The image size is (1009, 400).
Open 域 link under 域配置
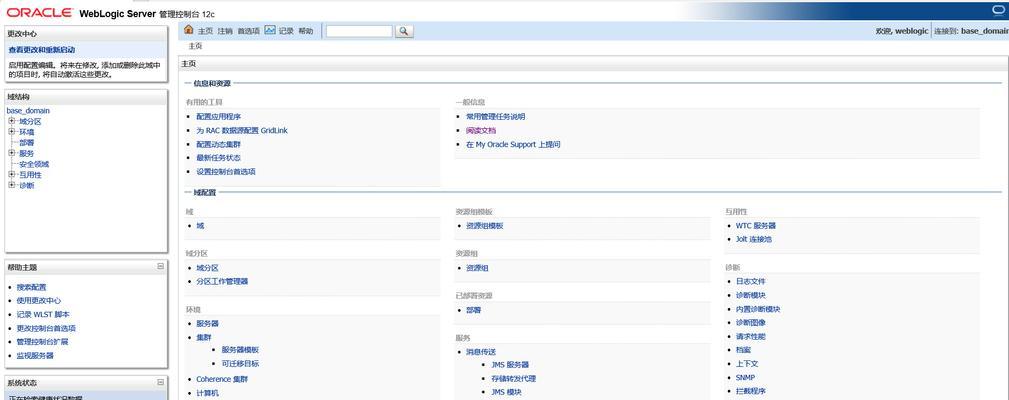[x=200, y=226]
